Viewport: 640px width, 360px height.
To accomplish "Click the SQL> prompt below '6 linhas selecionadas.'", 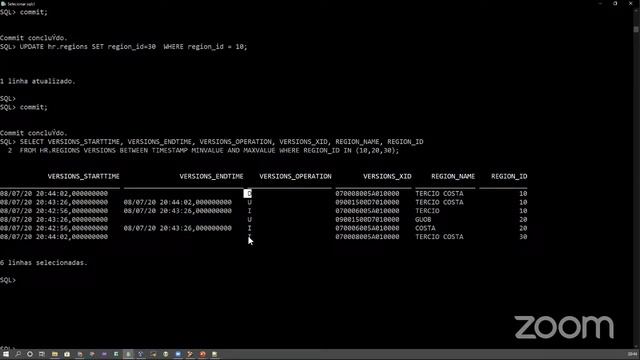I will coord(8,280).
